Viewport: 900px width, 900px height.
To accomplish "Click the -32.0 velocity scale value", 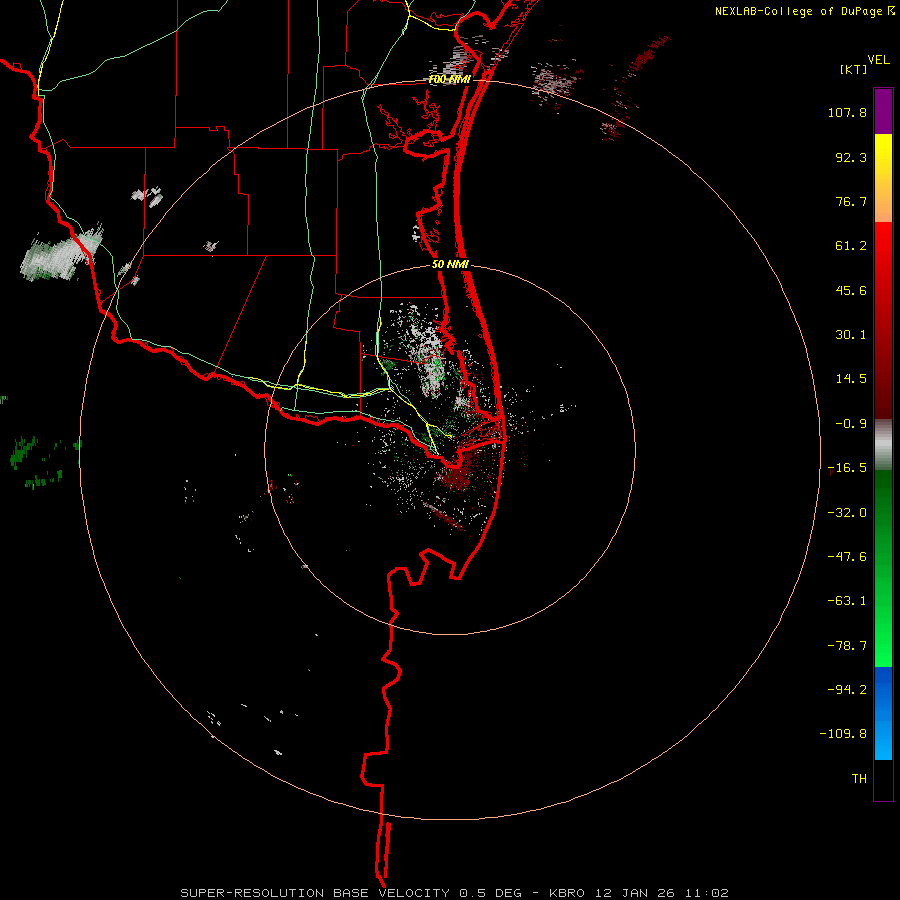I will point(847,513).
